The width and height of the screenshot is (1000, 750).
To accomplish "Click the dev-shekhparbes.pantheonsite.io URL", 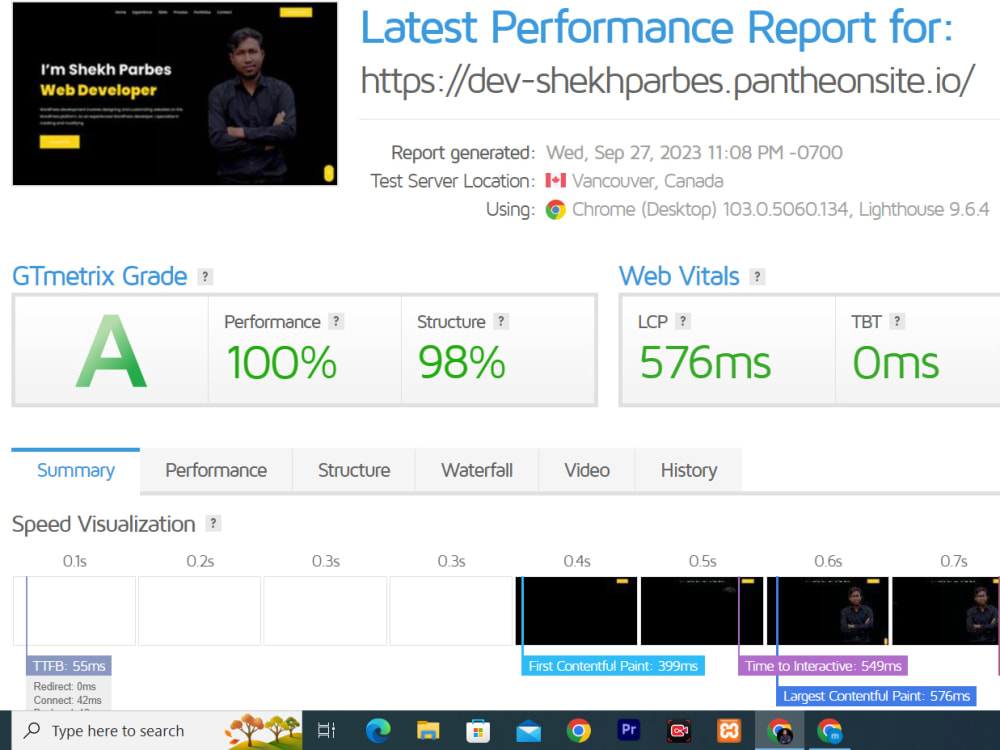I will 668,81.
